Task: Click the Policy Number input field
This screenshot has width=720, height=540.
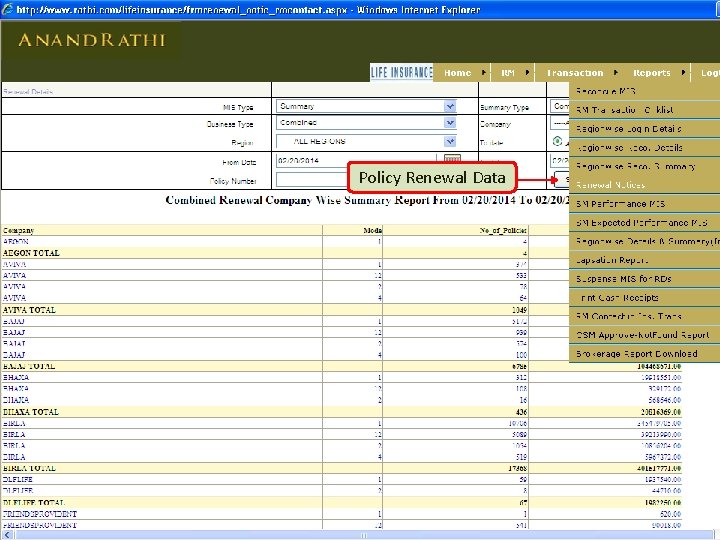Action: pyautogui.click(x=312, y=180)
